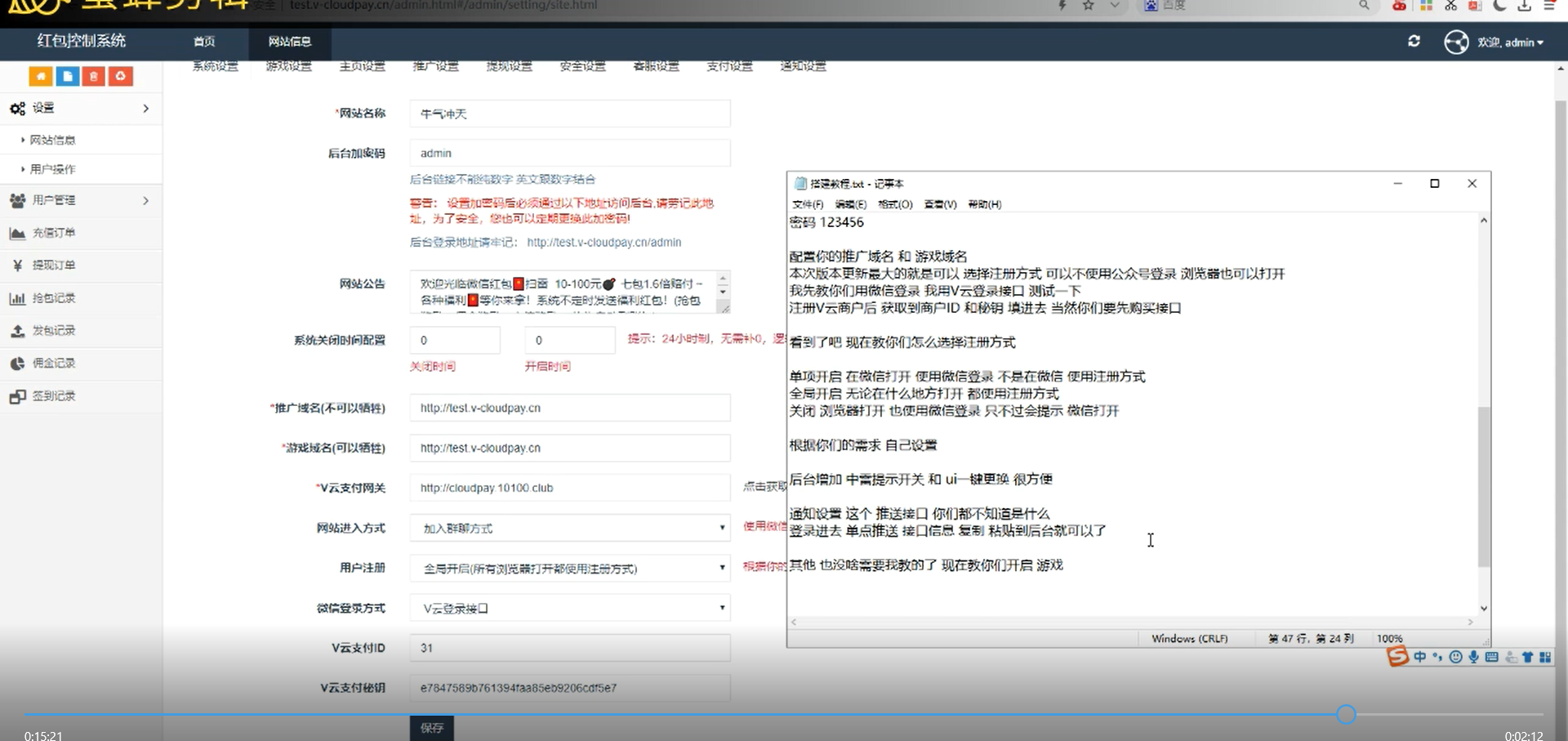Click the red trash shortcut icon in sidebar
Screen dimensions: 1568x741
point(94,76)
